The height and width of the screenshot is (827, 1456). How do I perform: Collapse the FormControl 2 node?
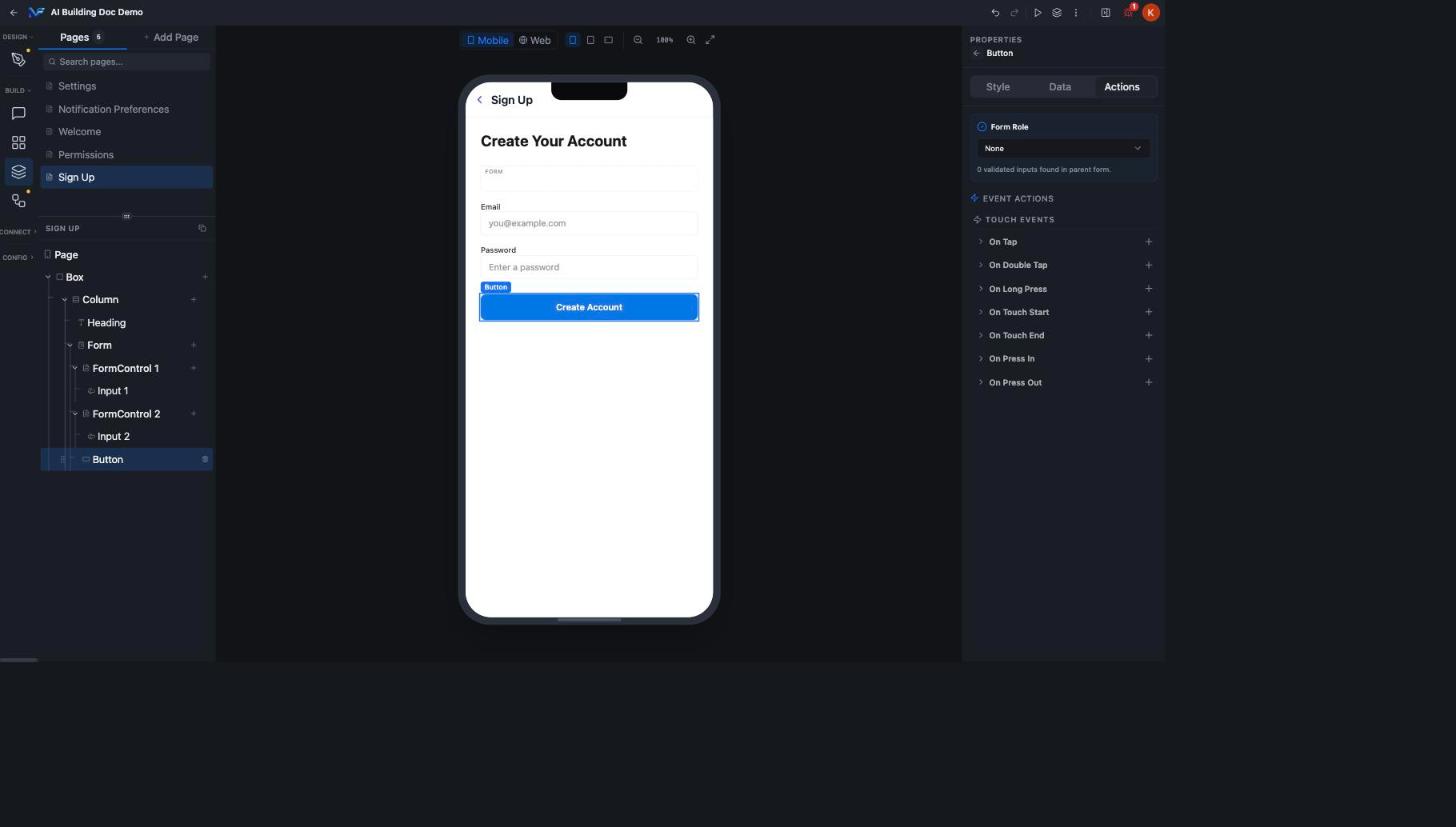(x=75, y=414)
